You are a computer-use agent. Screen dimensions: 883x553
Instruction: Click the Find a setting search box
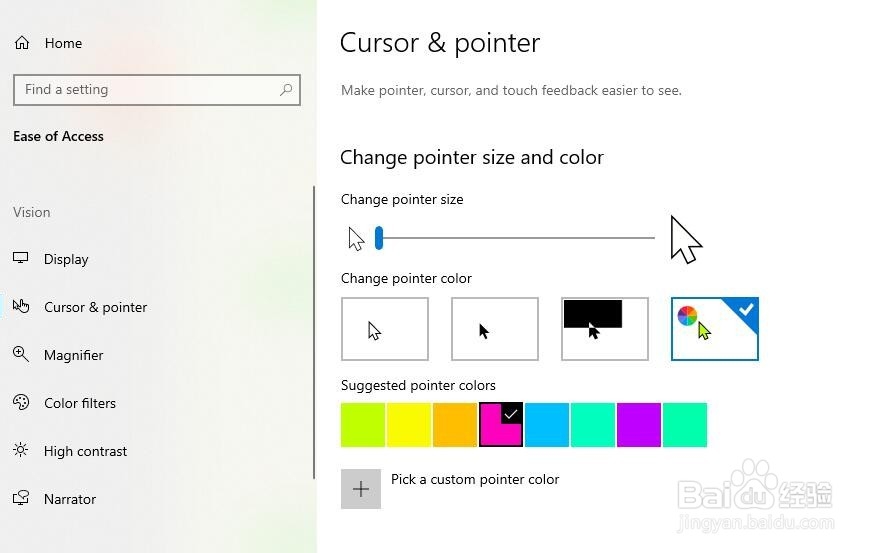(x=157, y=90)
